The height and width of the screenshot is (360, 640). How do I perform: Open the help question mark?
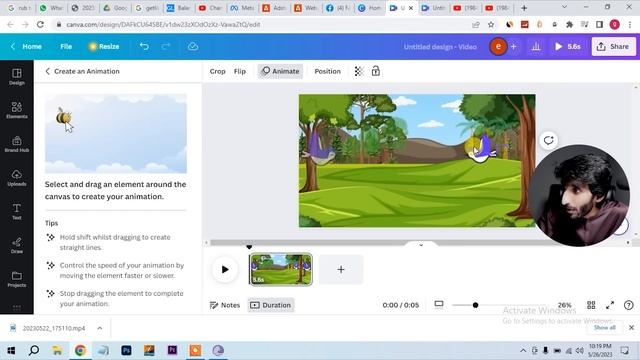click(629, 305)
